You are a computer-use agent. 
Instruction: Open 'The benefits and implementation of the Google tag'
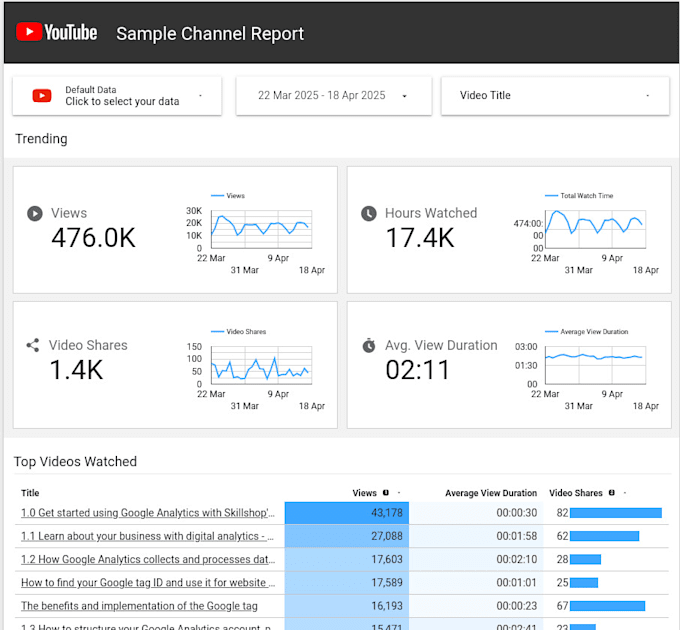click(x=139, y=606)
